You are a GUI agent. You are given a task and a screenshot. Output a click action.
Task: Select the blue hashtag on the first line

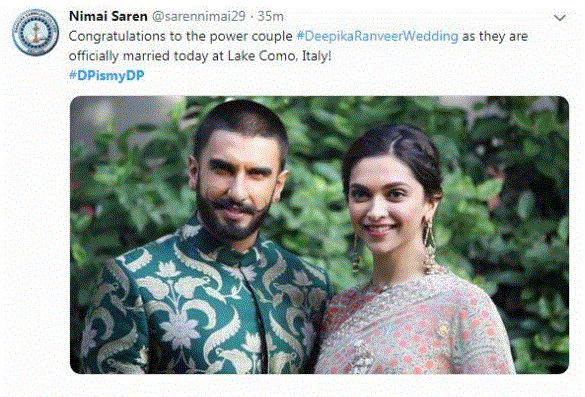coord(377,37)
